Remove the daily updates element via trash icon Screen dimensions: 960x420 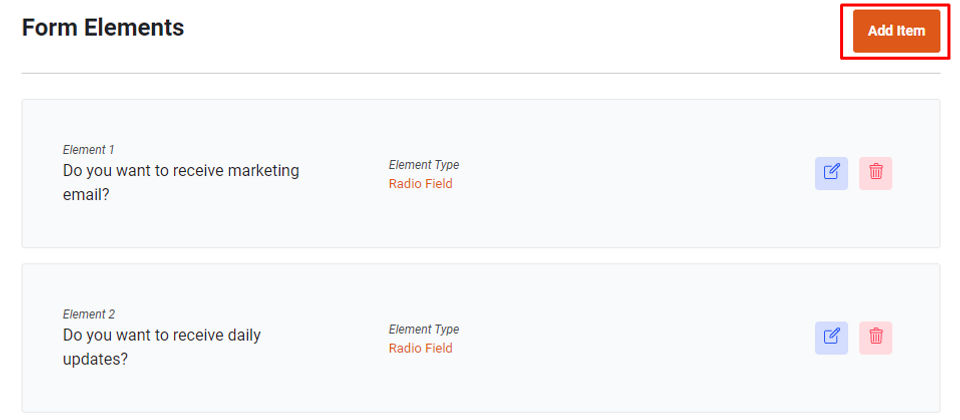tap(875, 337)
